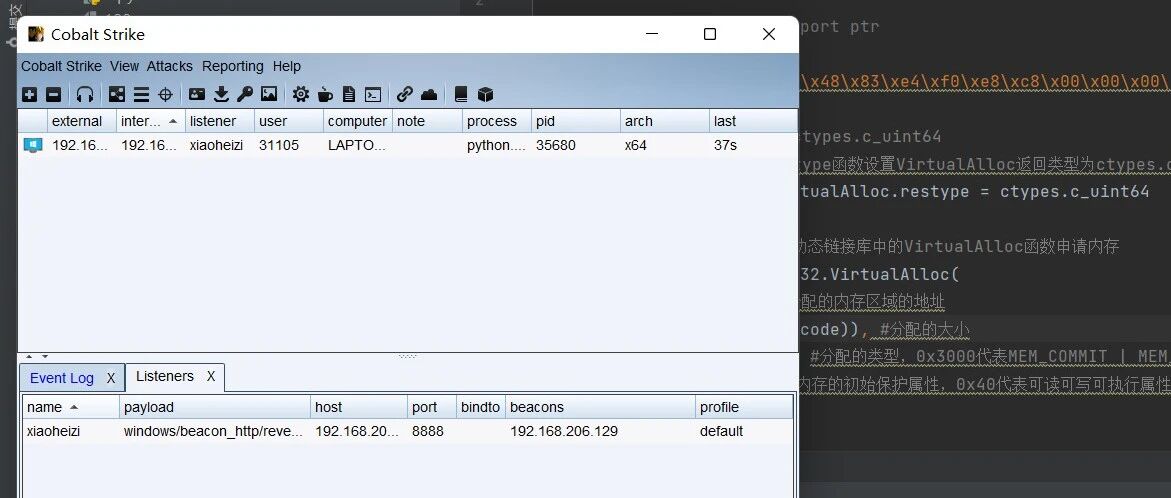This screenshot has width=1171, height=498.
Task: Click the split pane expand down arrow
Action: [45, 357]
